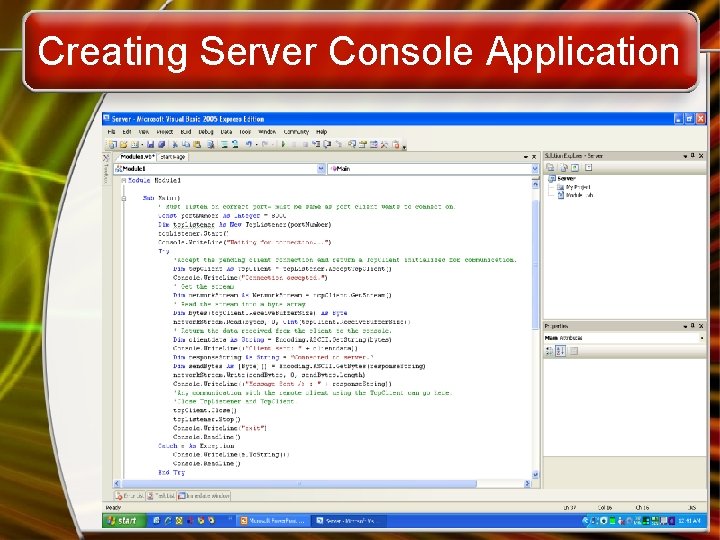Screen dimensions: 720x540
Task: Open the Edit menu
Action: (x=127, y=132)
